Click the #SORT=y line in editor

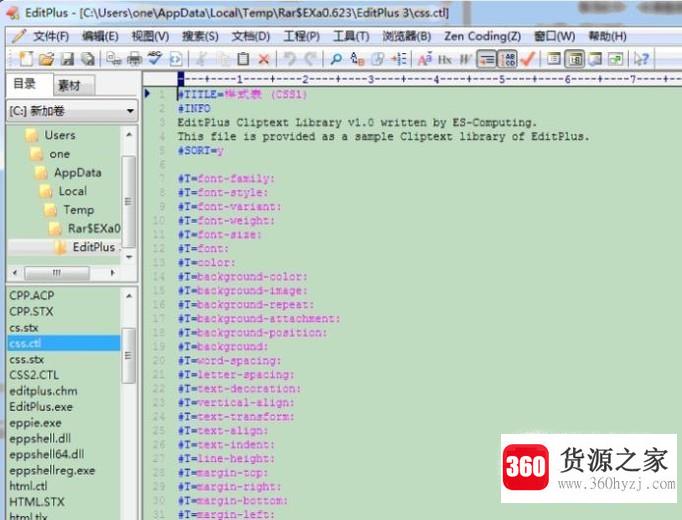[x=201, y=151]
